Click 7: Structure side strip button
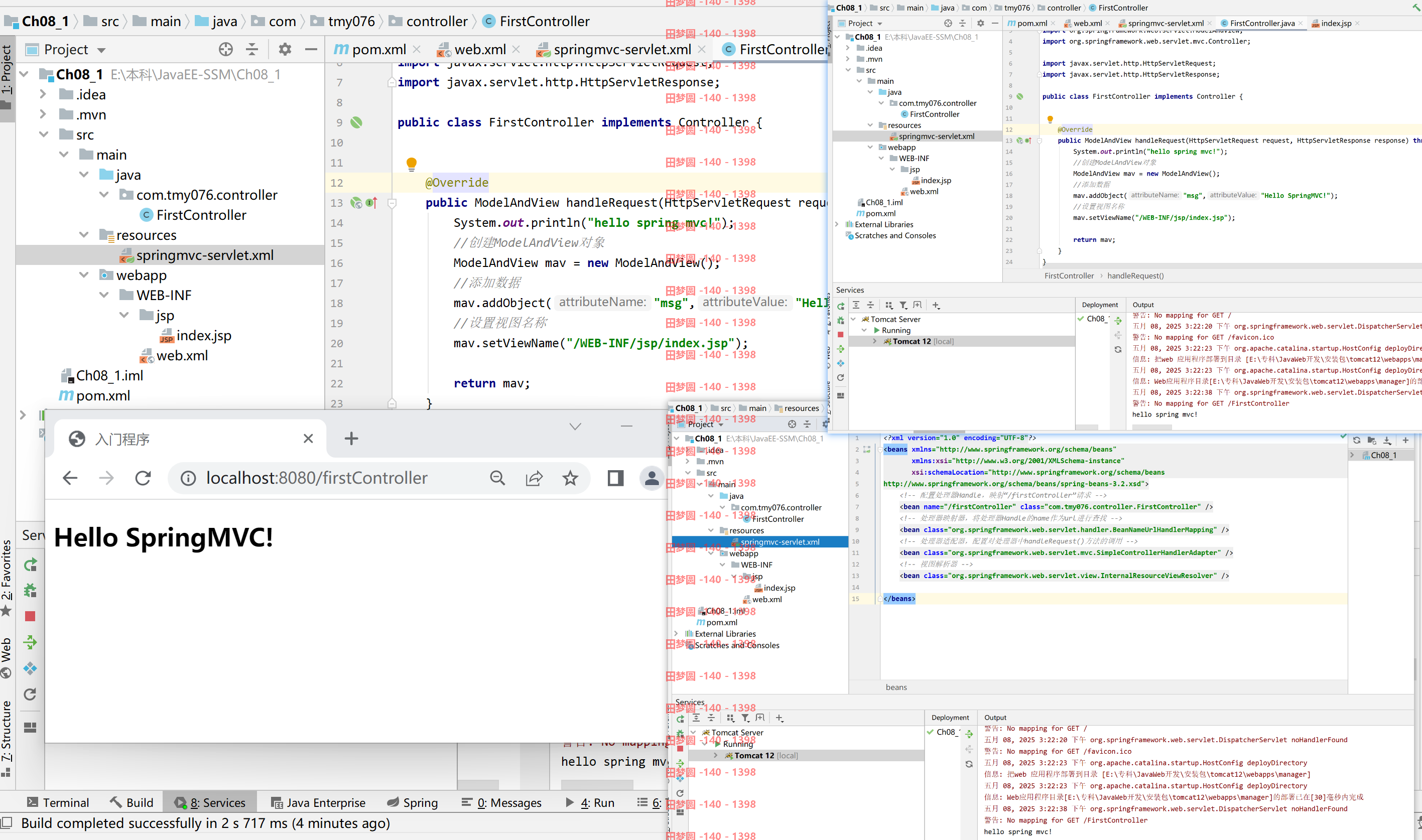Viewport: 1422px width, 840px height. pos(6,739)
